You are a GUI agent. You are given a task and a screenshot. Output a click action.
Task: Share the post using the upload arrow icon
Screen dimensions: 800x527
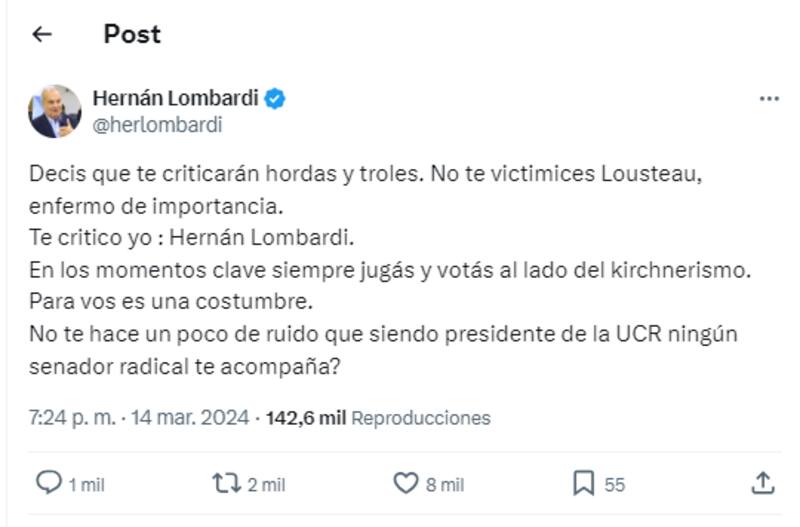[x=762, y=484]
